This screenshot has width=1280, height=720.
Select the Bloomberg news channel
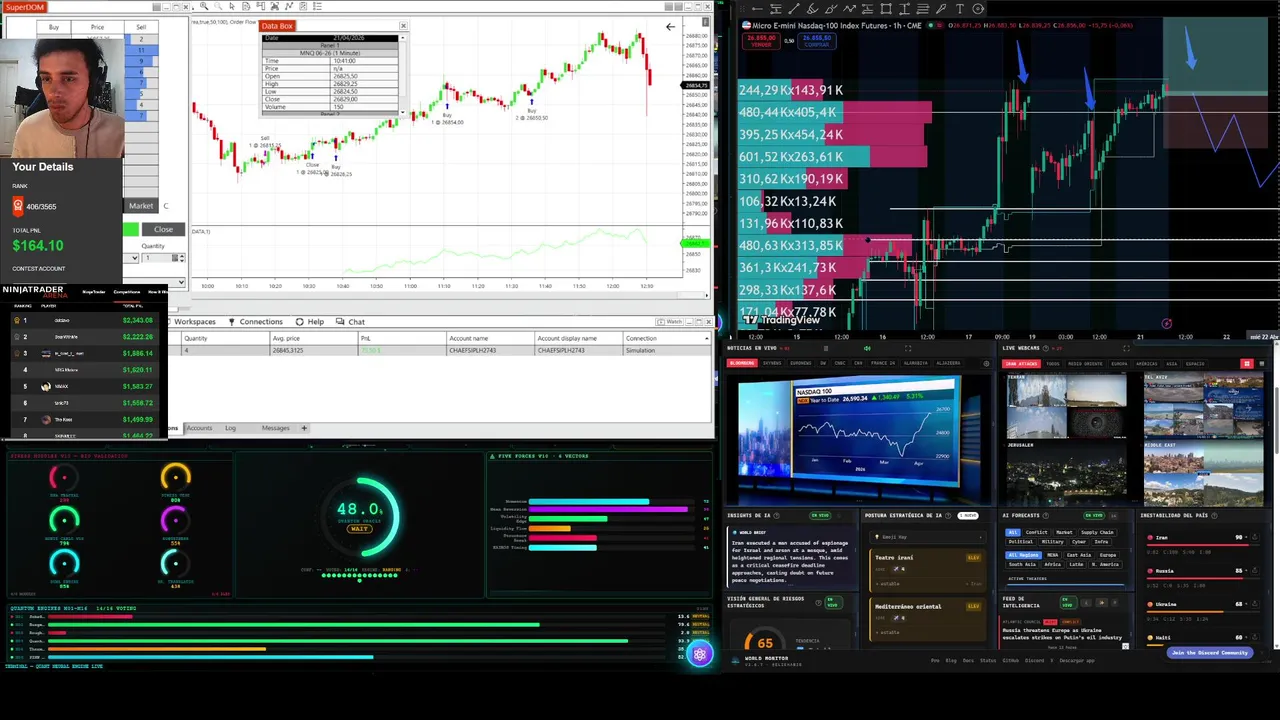point(742,363)
